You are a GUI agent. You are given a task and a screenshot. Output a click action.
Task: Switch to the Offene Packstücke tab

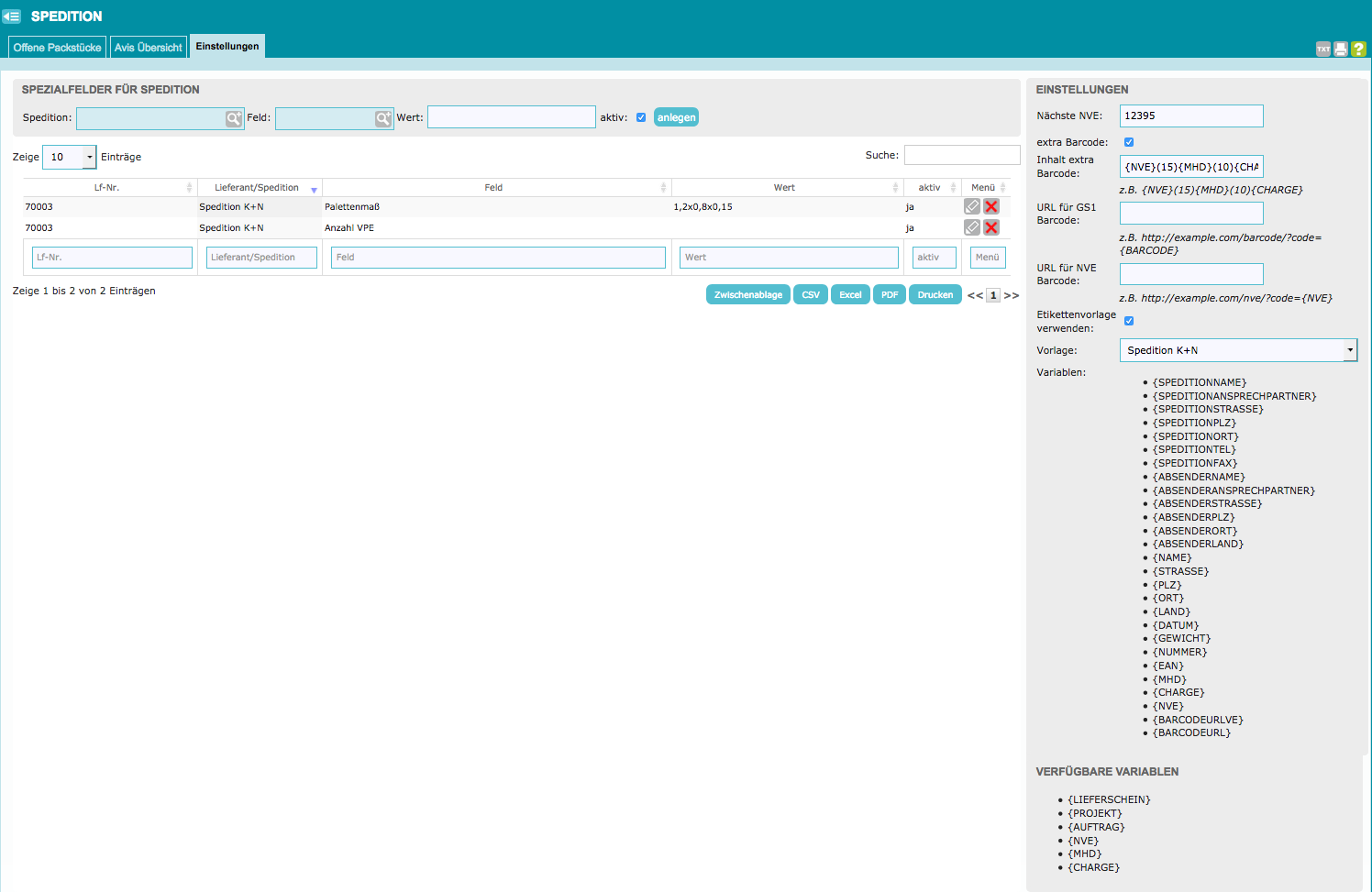[57, 48]
